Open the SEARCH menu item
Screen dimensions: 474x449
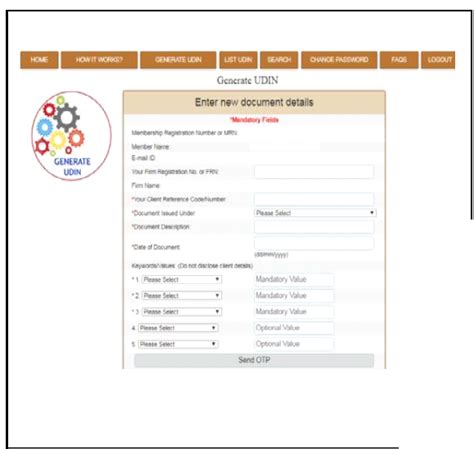279,60
